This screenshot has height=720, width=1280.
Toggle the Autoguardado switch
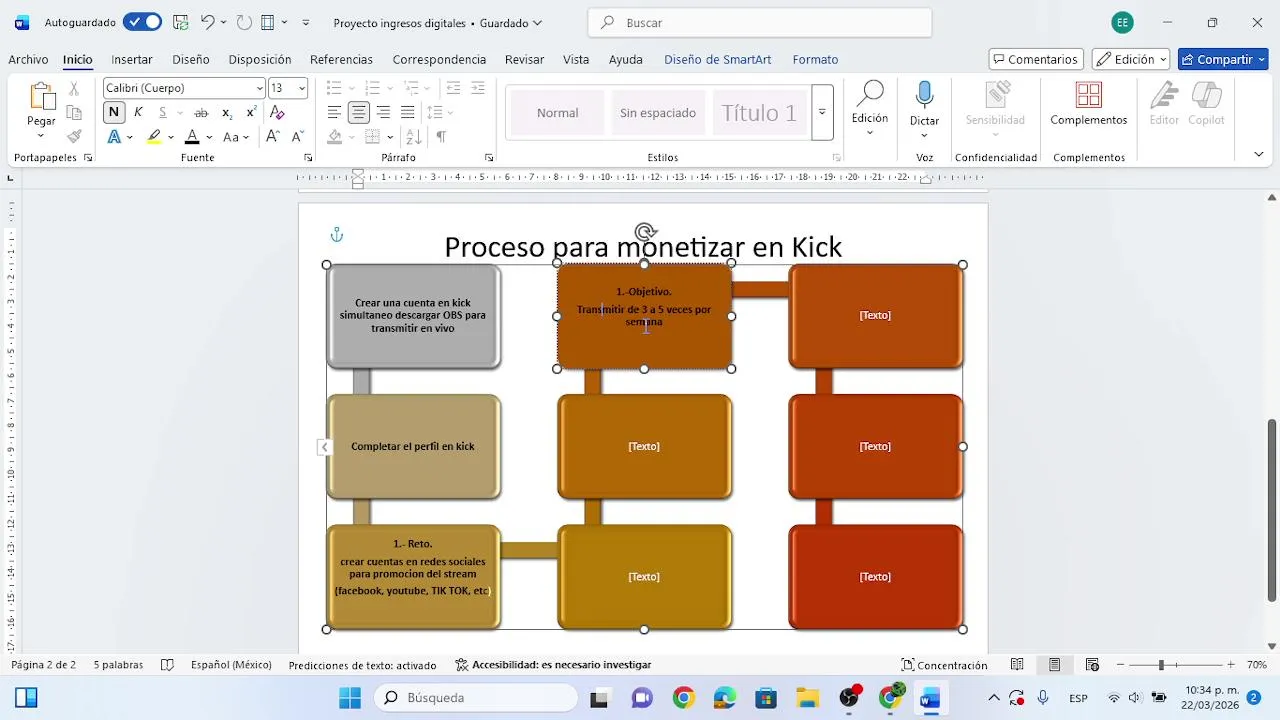click(142, 22)
